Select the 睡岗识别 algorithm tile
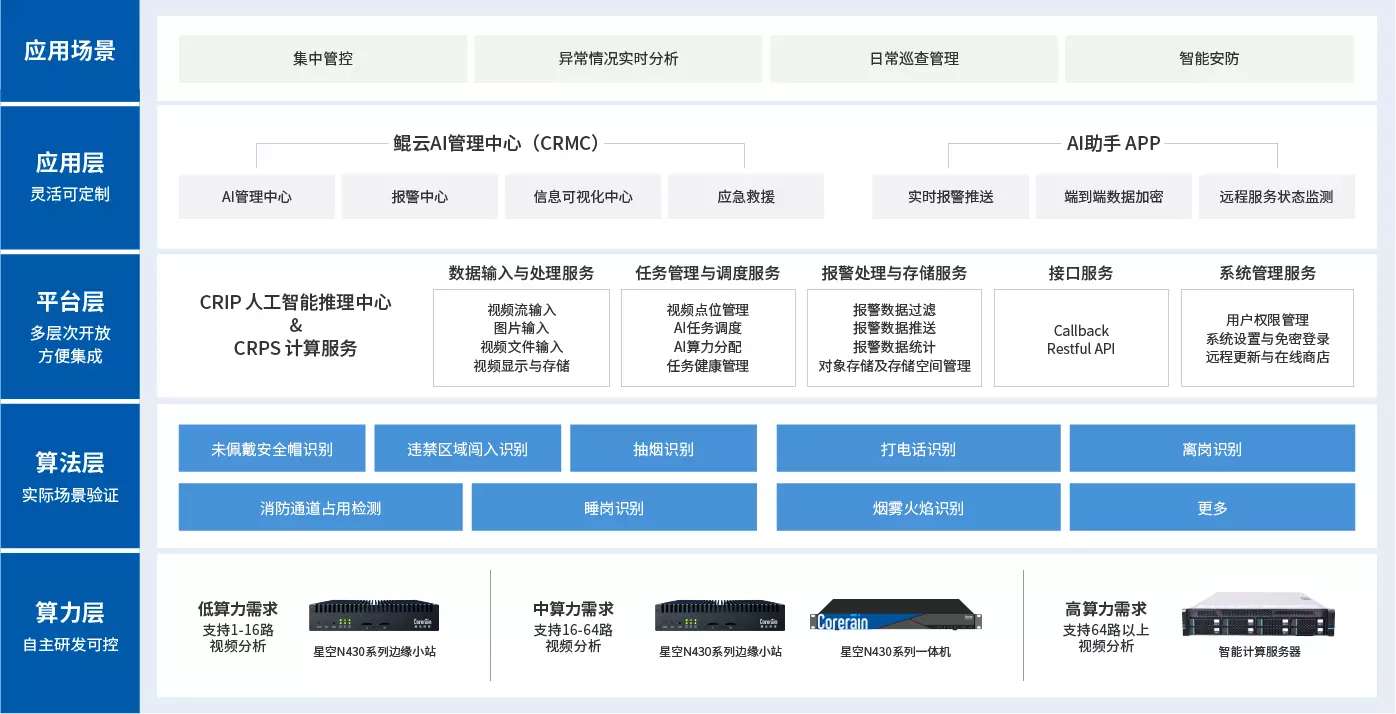Viewport: 1396px width, 714px height. tap(614, 507)
